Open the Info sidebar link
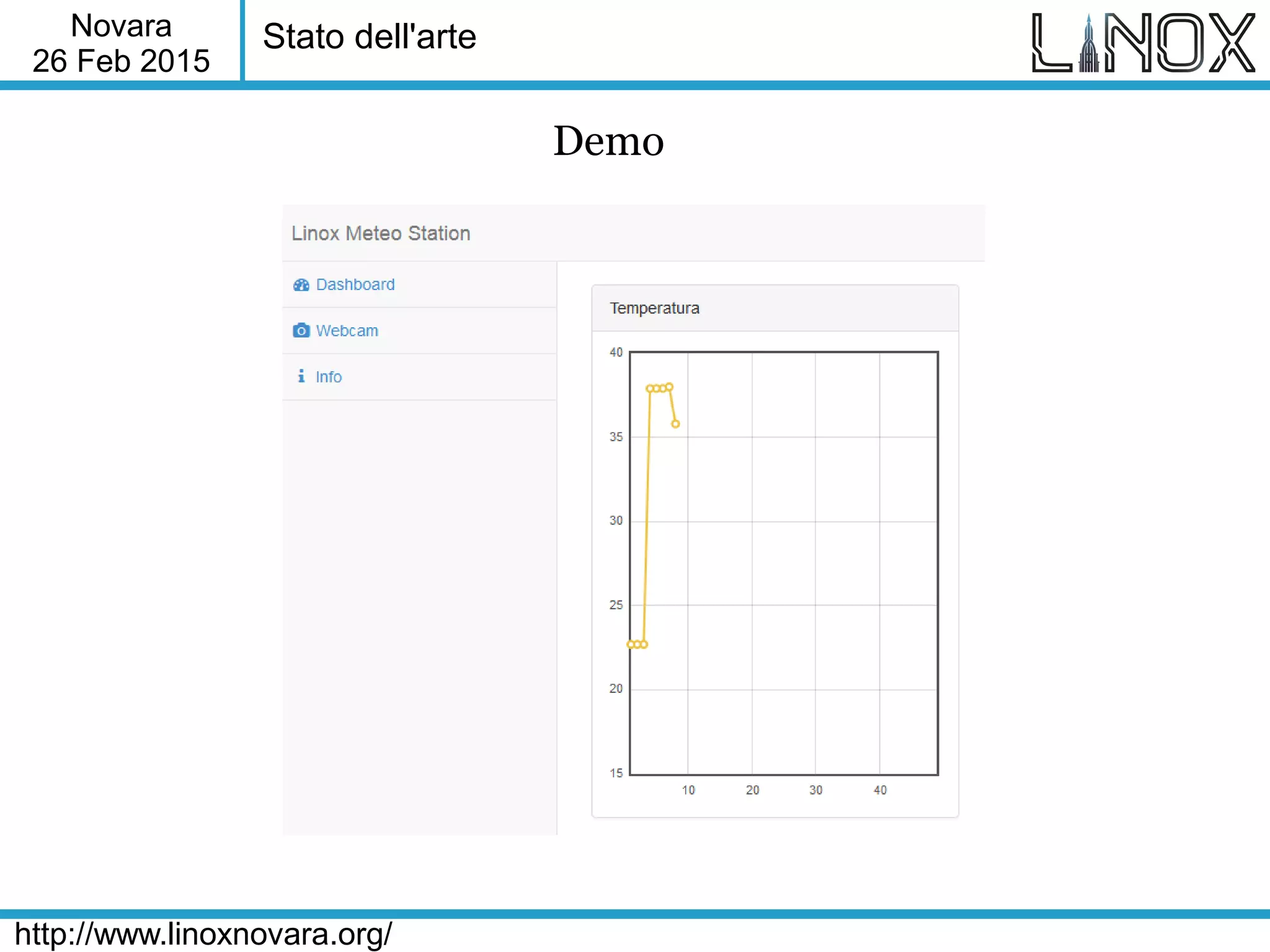1270x952 pixels. point(329,377)
